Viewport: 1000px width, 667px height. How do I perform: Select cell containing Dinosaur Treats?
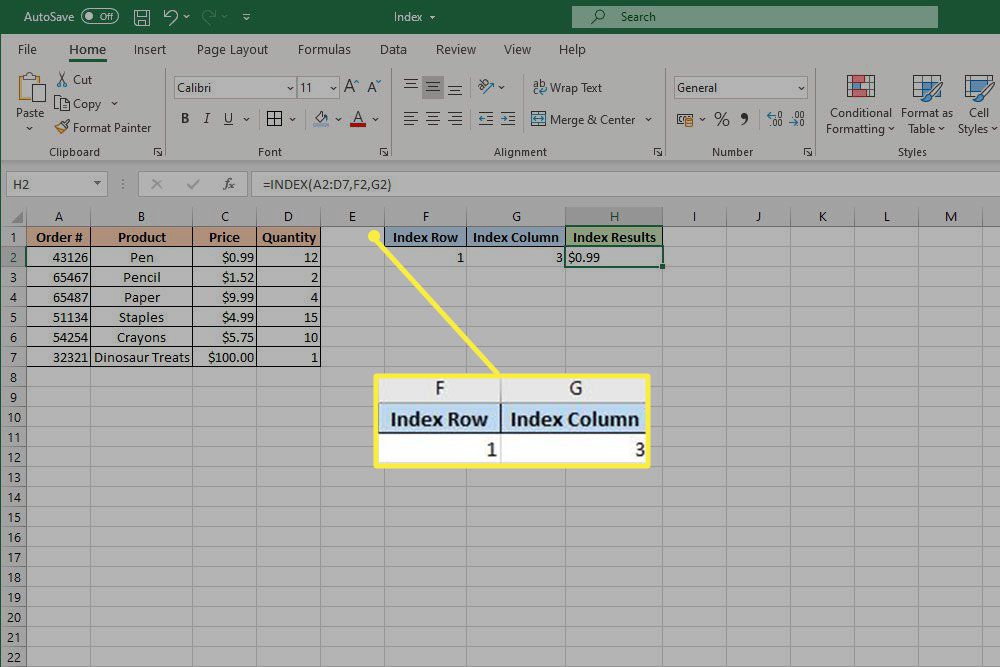[142, 357]
